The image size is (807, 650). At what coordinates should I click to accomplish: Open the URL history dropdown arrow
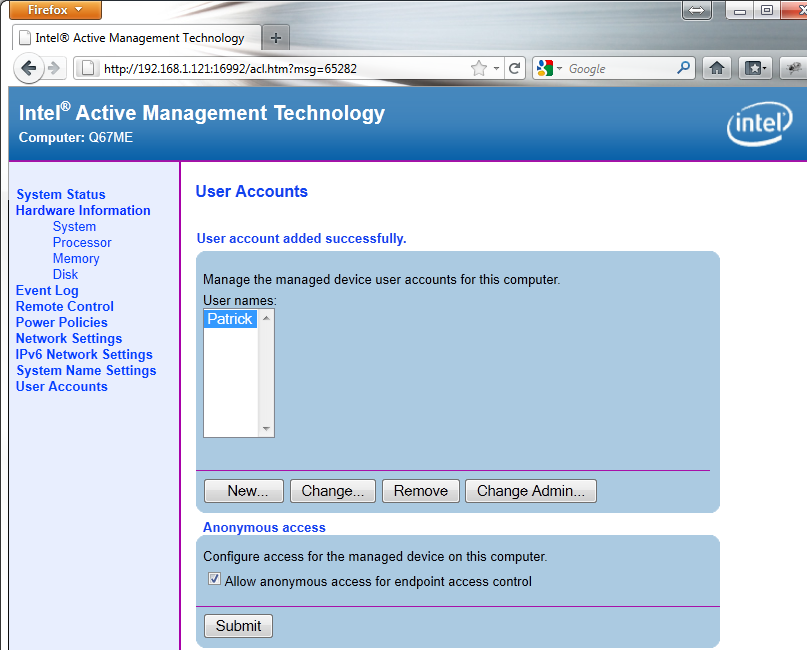496,68
